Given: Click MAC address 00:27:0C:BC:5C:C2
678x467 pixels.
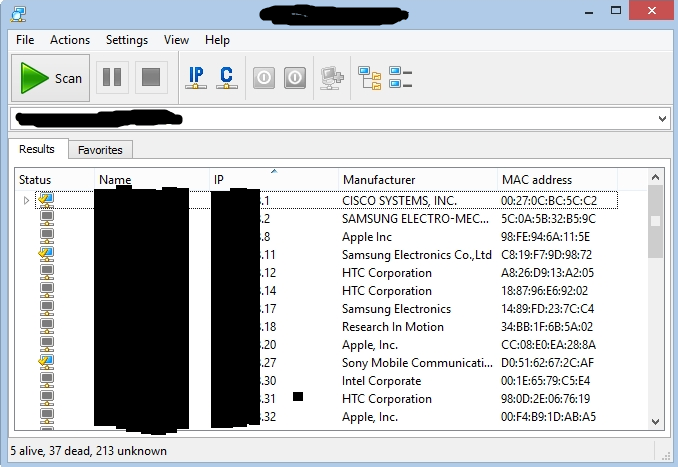Looking at the screenshot, I should (549, 201).
